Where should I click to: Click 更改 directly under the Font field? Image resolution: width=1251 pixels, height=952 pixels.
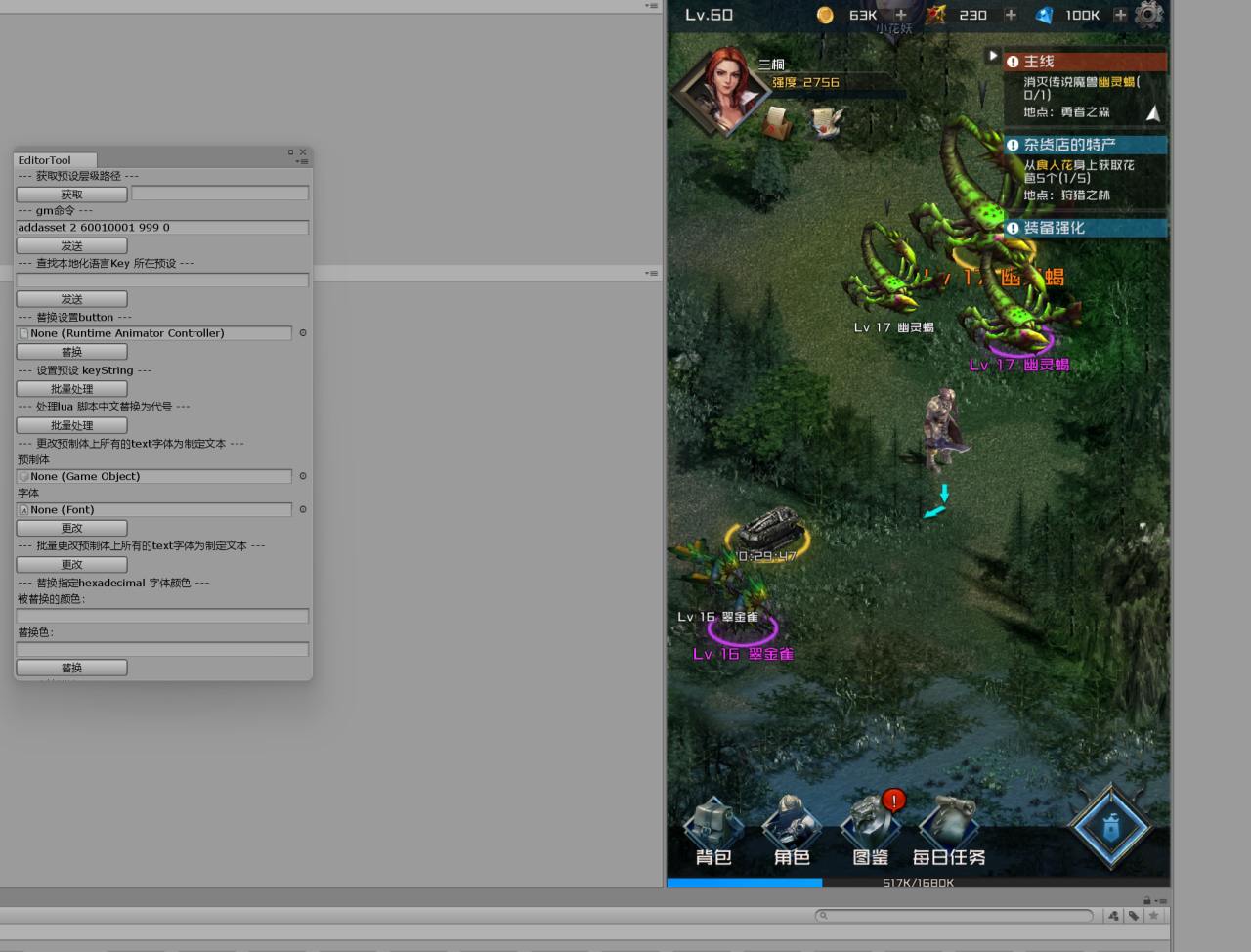click(71, 528)
